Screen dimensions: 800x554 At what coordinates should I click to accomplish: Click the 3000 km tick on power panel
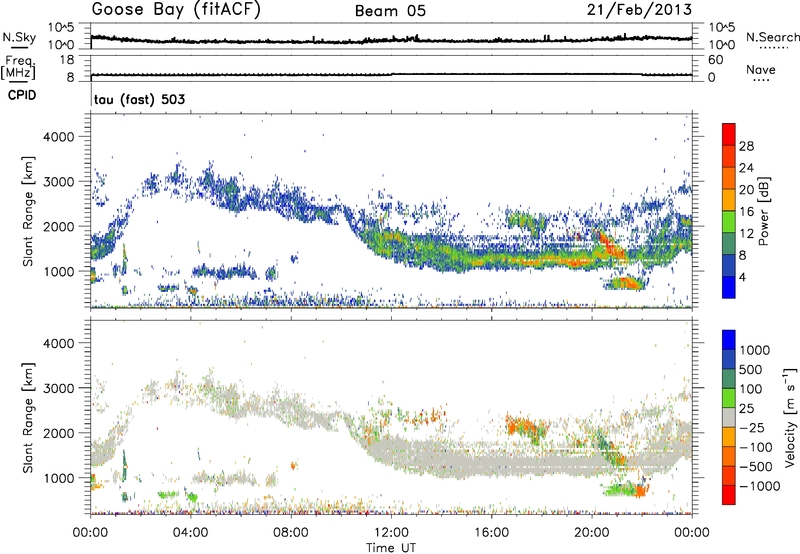pos(58,182)
